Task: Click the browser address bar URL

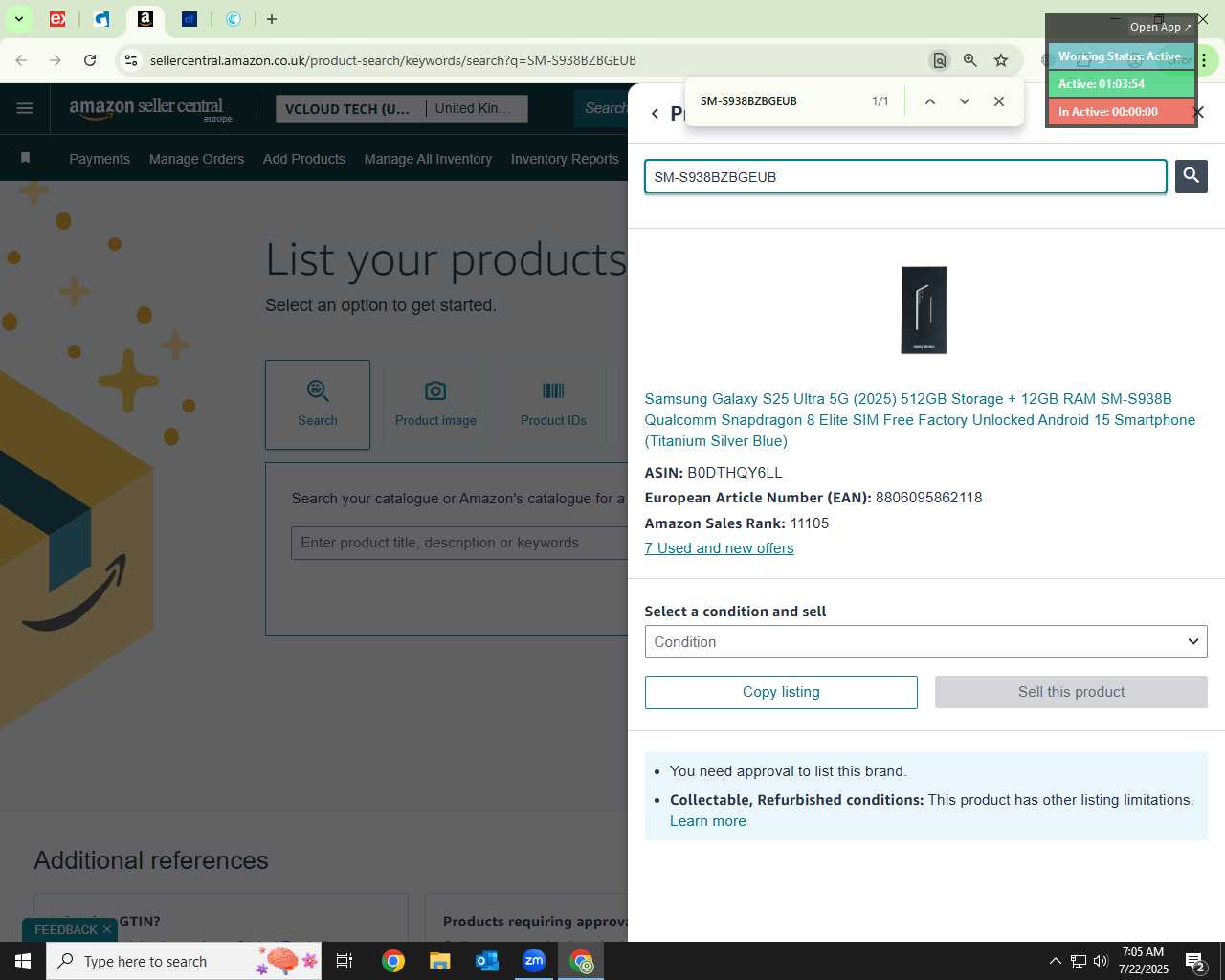Action: tap(392, 60)
